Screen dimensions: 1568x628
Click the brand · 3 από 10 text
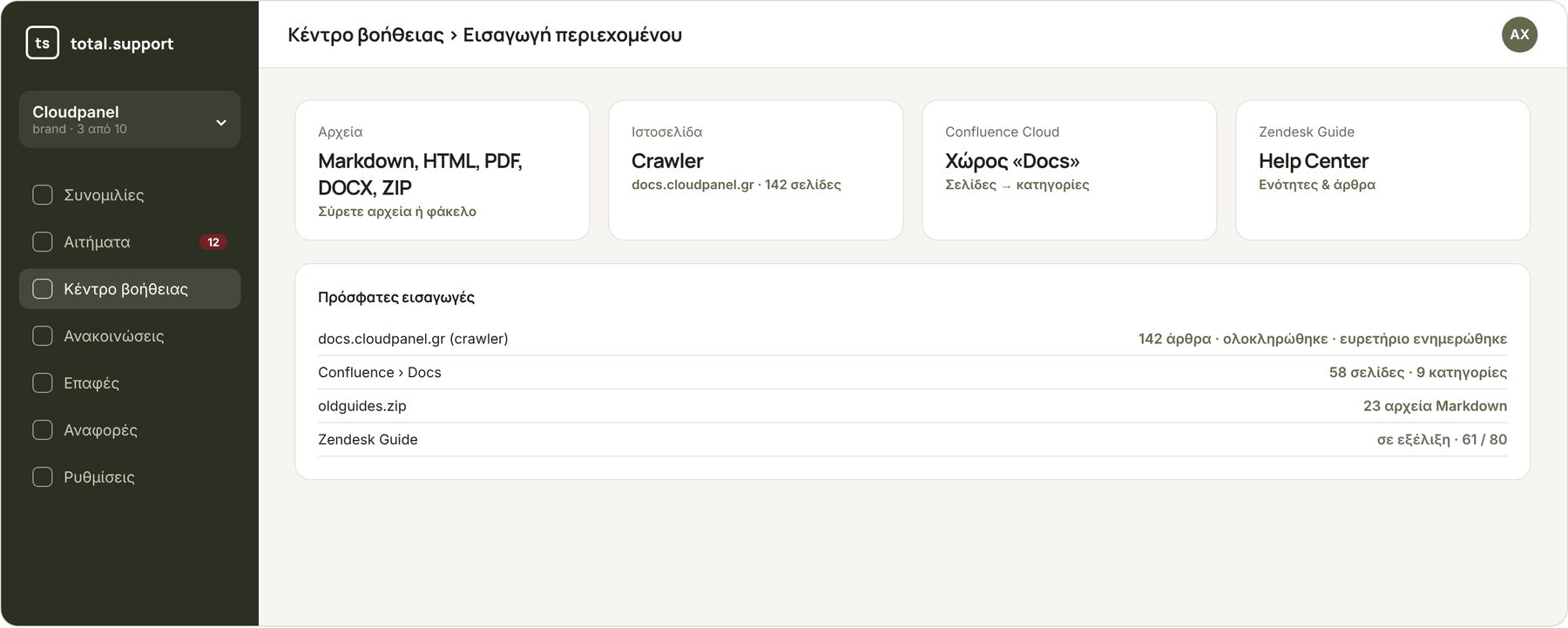(79, 129)
